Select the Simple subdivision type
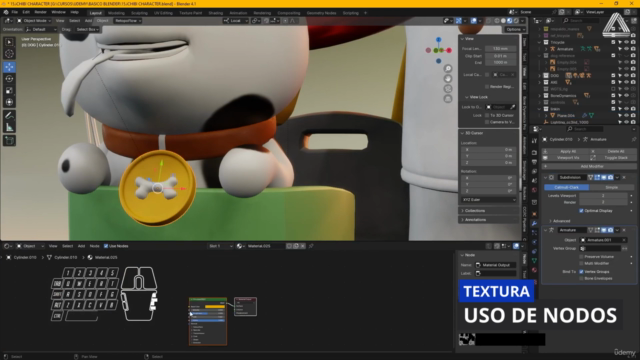Viewport: 640px width, 360px height. 611,187
